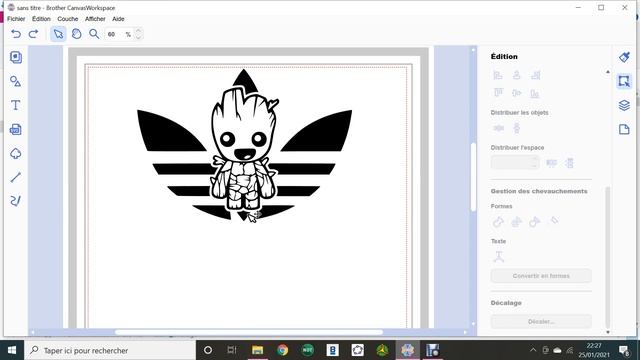Screen dimensions: 640x360
Task: Open the Édition menu
Action: pos(41,19)
